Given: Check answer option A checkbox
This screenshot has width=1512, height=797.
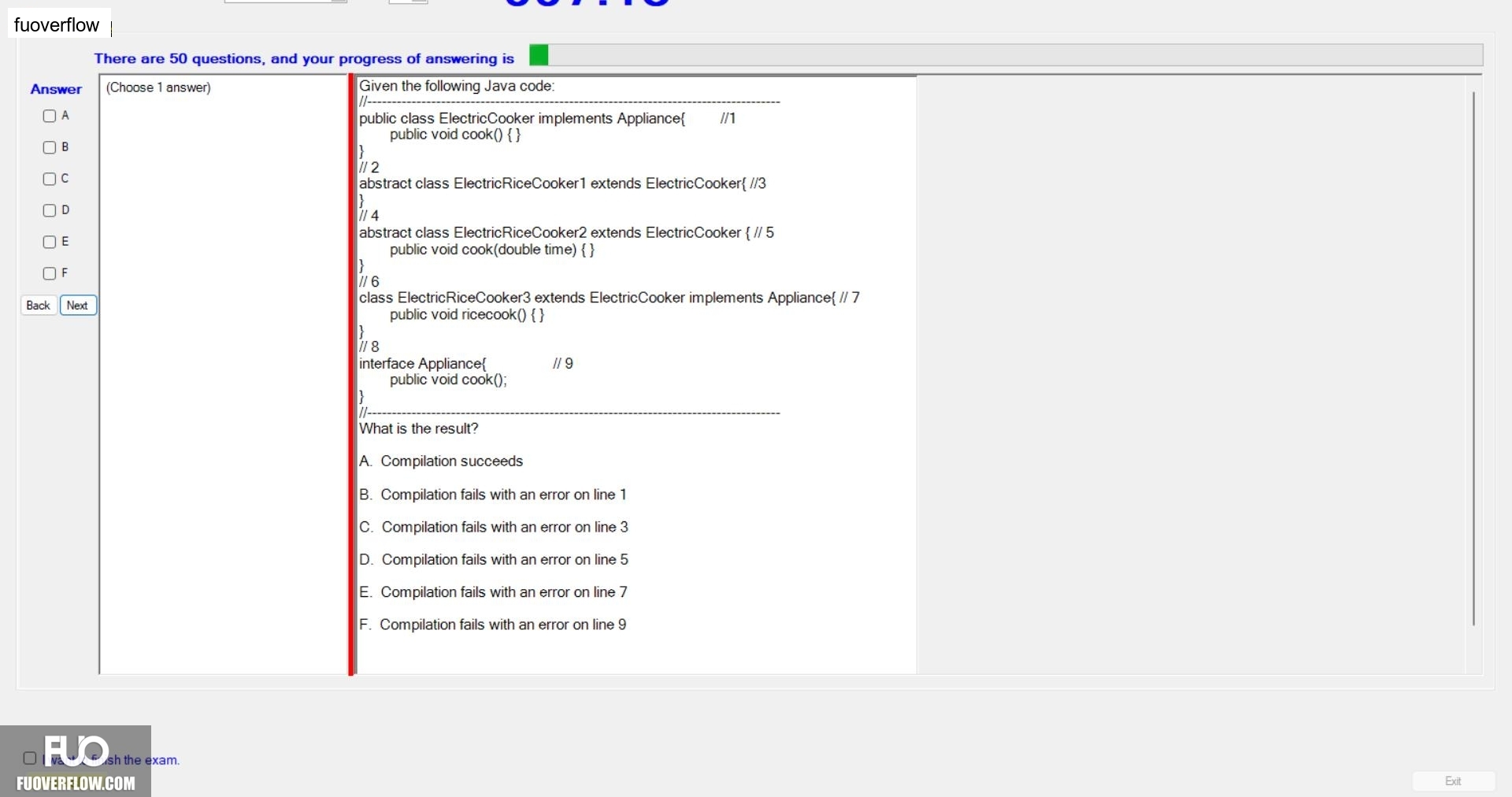Looking at the screenshot, I should pos(50,116).
